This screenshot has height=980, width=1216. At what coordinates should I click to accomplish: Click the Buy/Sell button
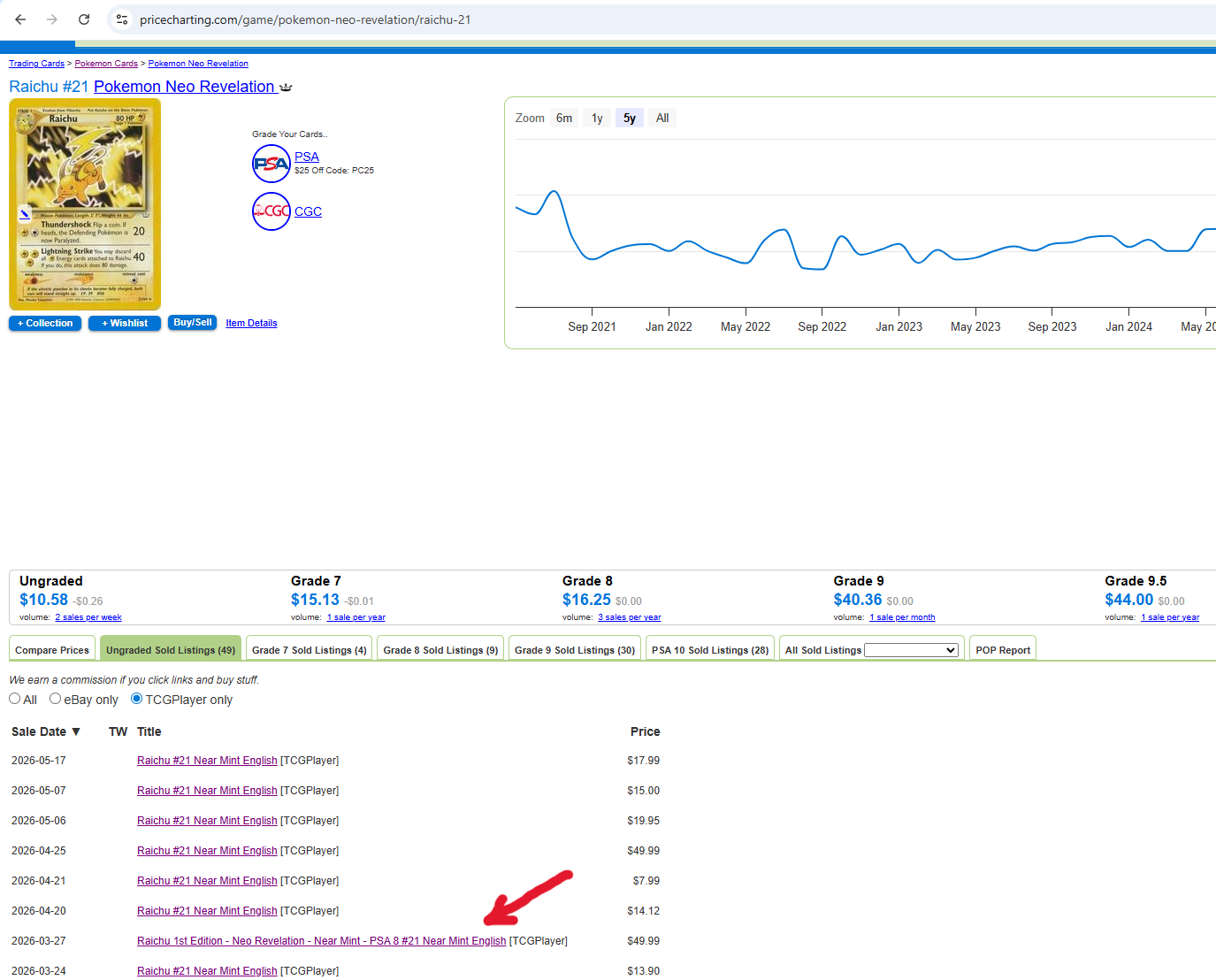[x=193, y=323]
